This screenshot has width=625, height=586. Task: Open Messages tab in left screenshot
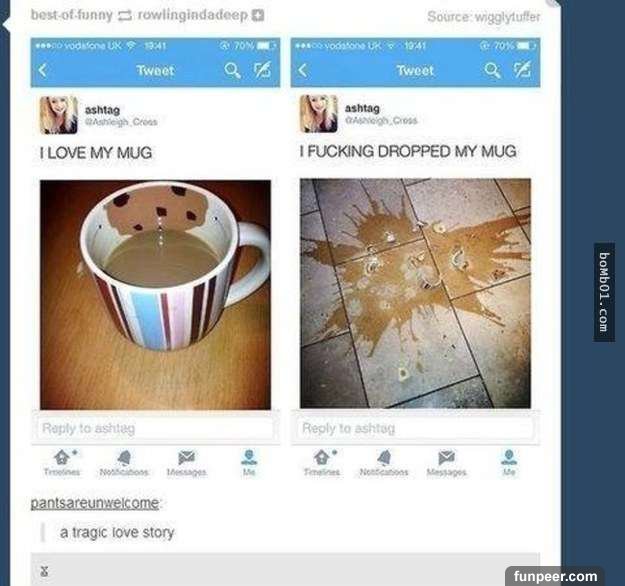[x=187, y=463]
